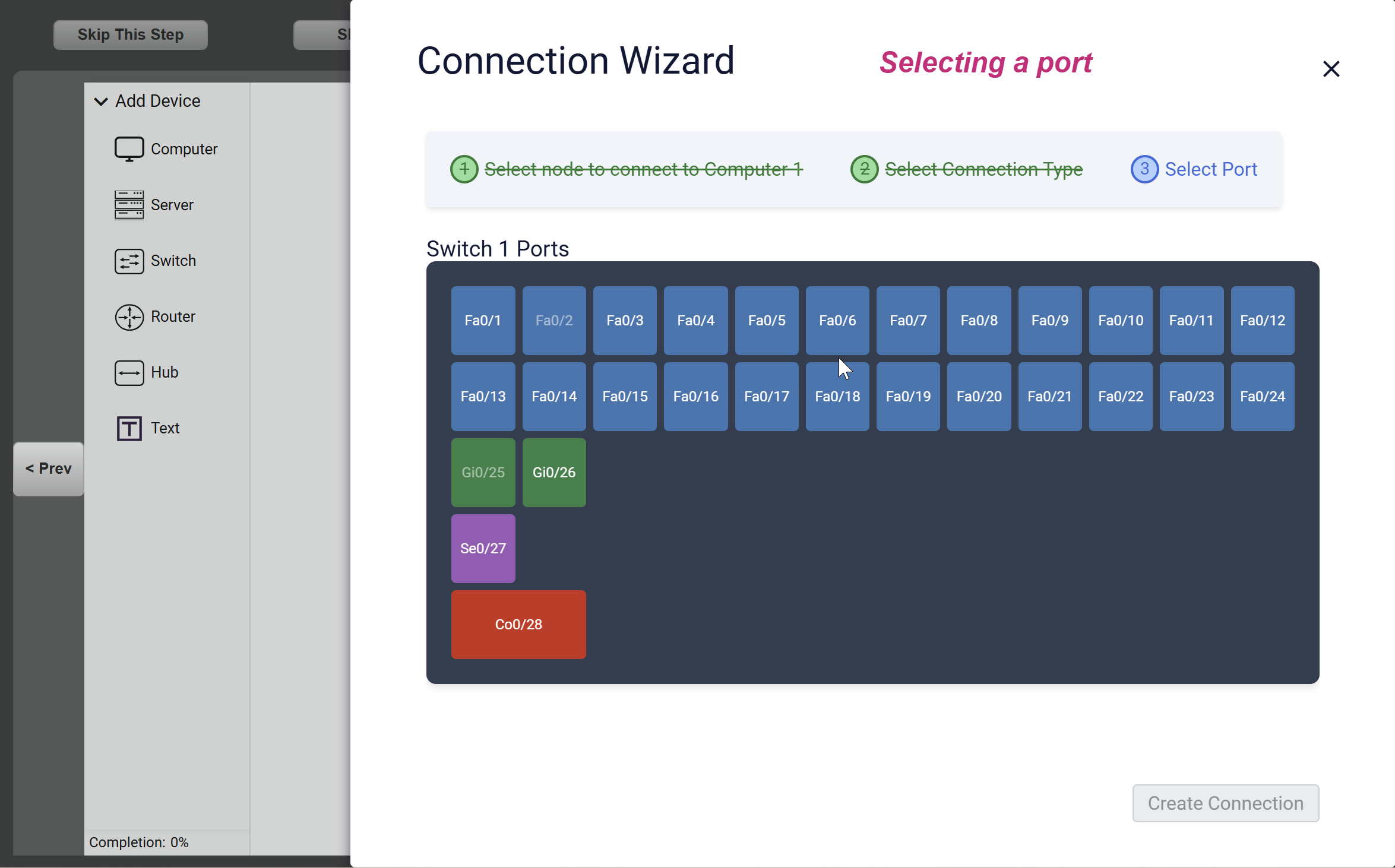
Task: Go to wizard step 1 circle
Action: (x=464, y=169)
